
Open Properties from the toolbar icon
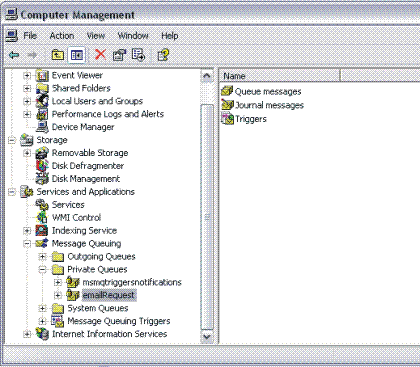119,55
